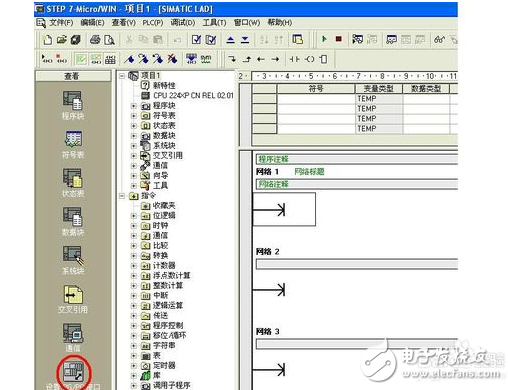508x390 pixels.
Task: Open the 编辑(E) menu
Action: click(92, 23)
